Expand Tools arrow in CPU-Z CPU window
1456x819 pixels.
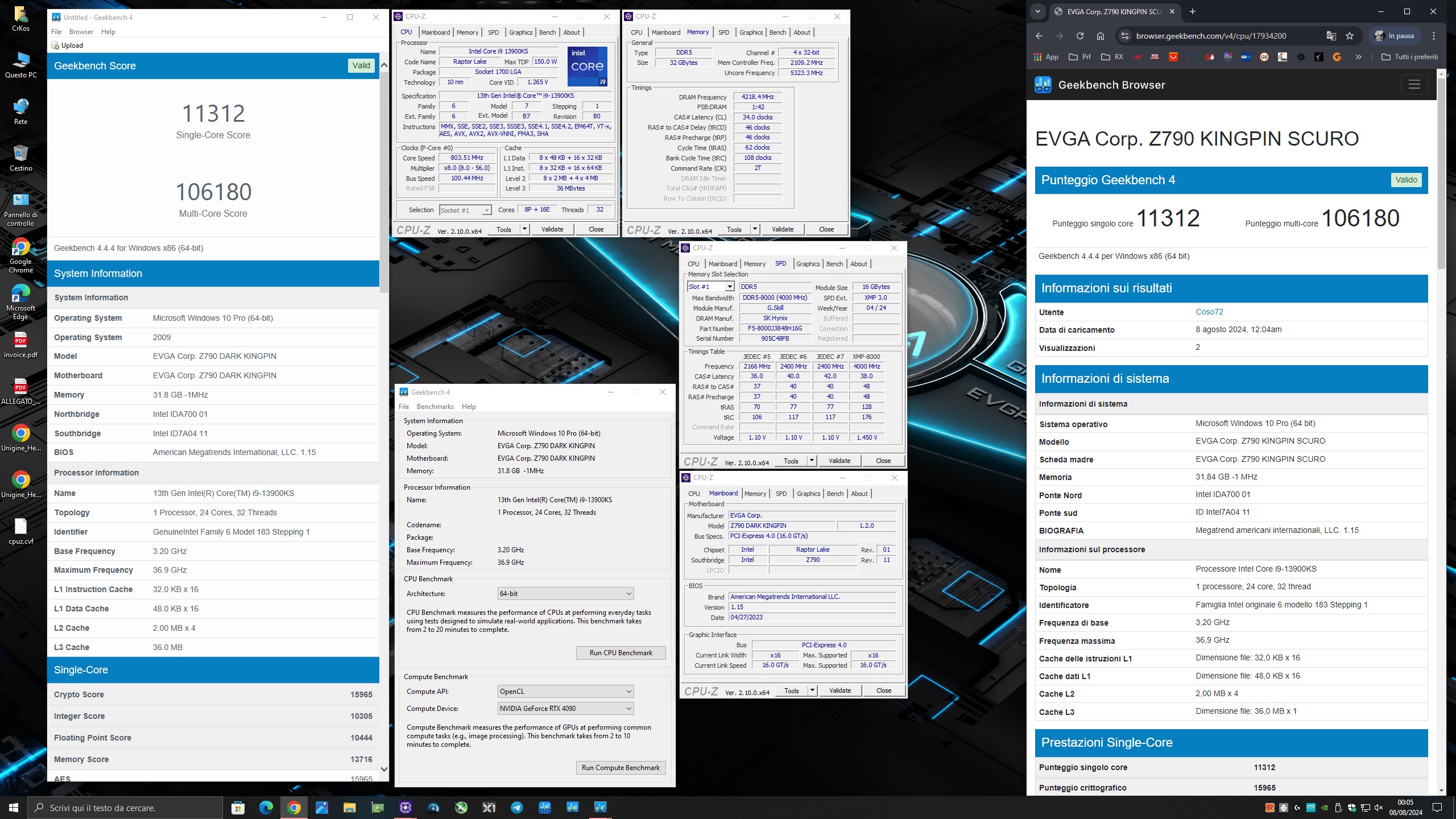(524, 229)
